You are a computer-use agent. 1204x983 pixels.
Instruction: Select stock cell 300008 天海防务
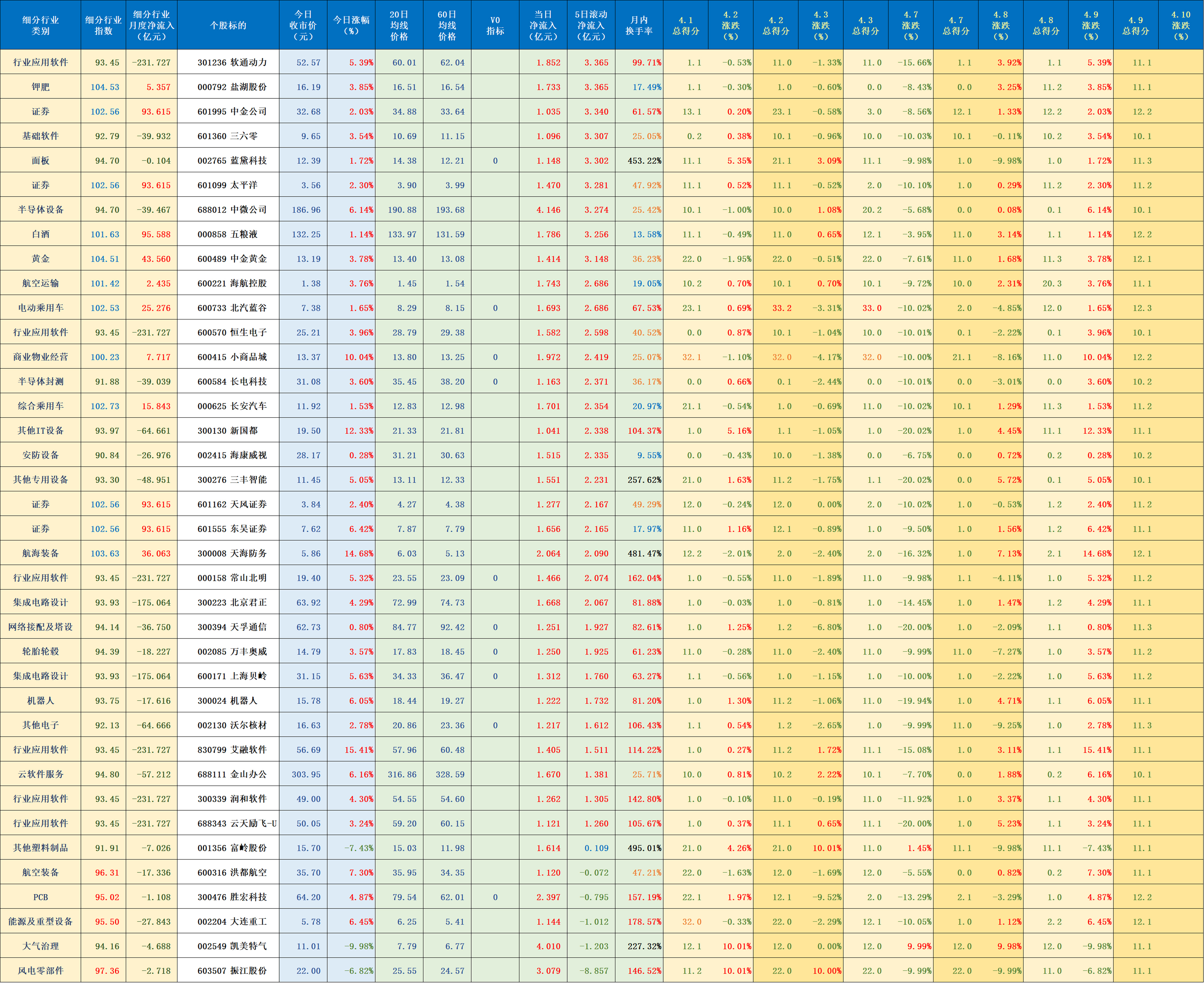point(228,553)
